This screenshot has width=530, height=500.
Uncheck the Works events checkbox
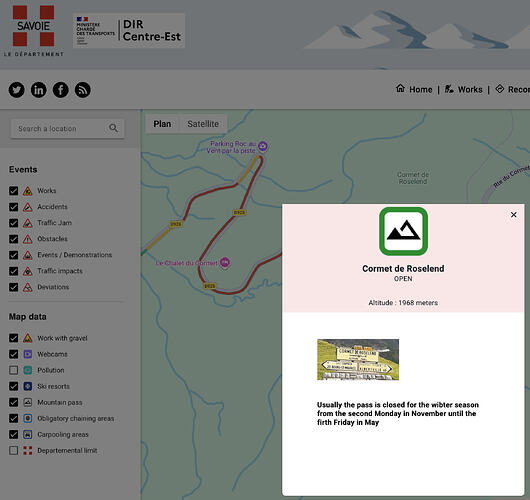click(14, 191)
